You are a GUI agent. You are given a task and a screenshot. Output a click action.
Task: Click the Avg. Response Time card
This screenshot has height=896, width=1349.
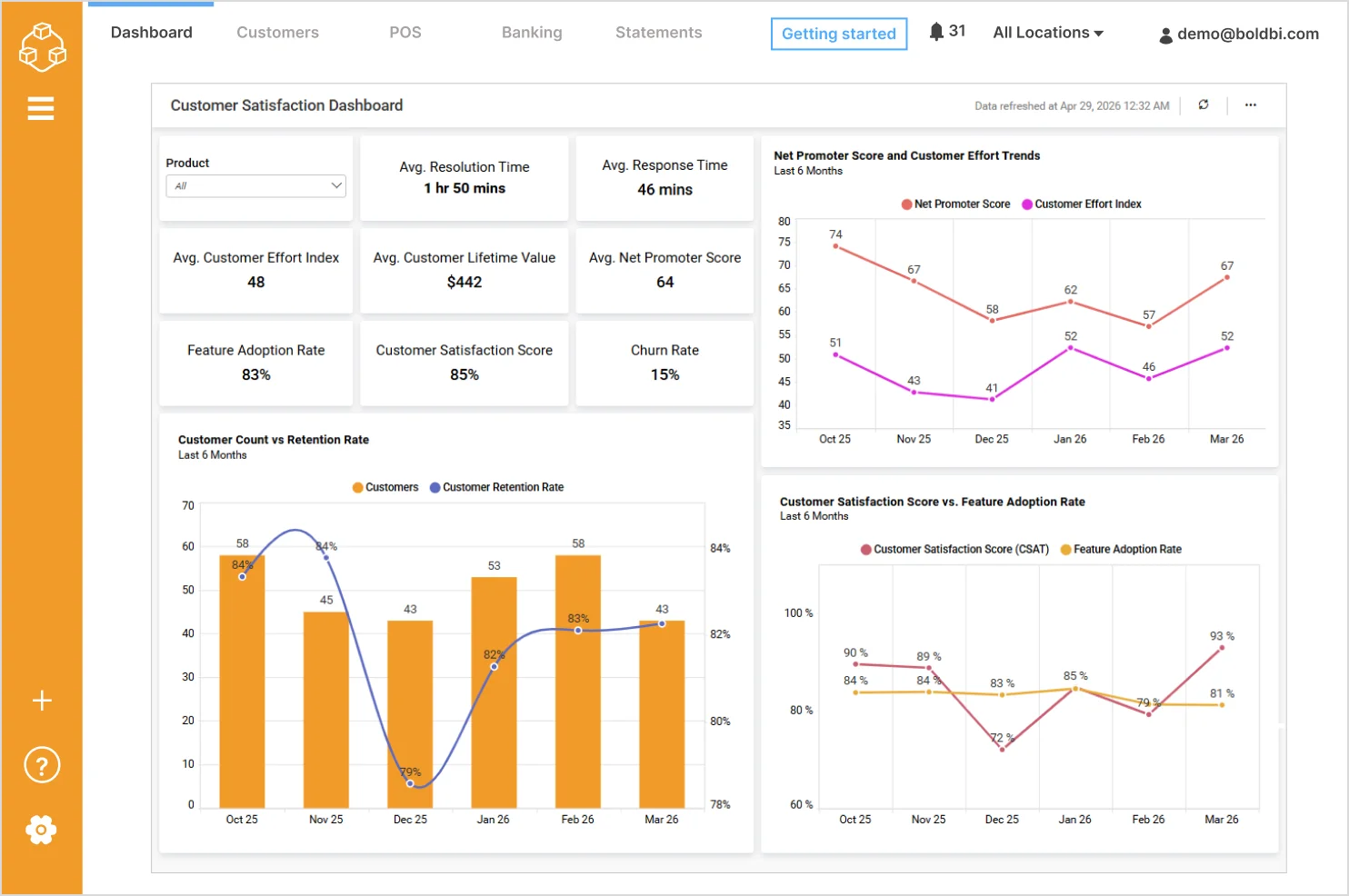[665, 178]
